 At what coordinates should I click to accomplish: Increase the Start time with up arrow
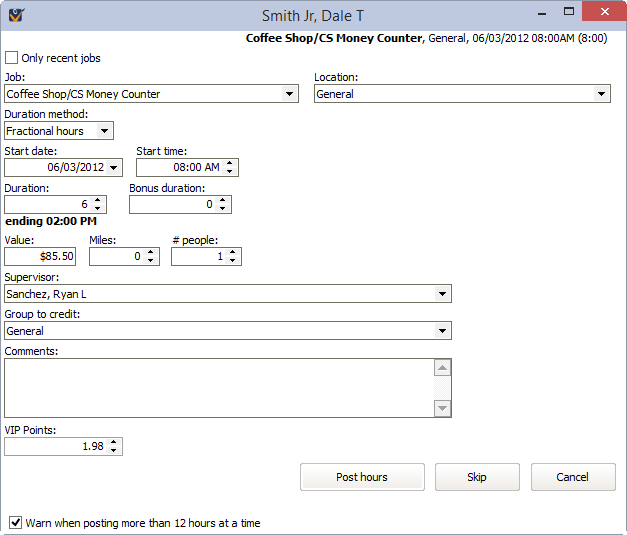pos(230,163)
